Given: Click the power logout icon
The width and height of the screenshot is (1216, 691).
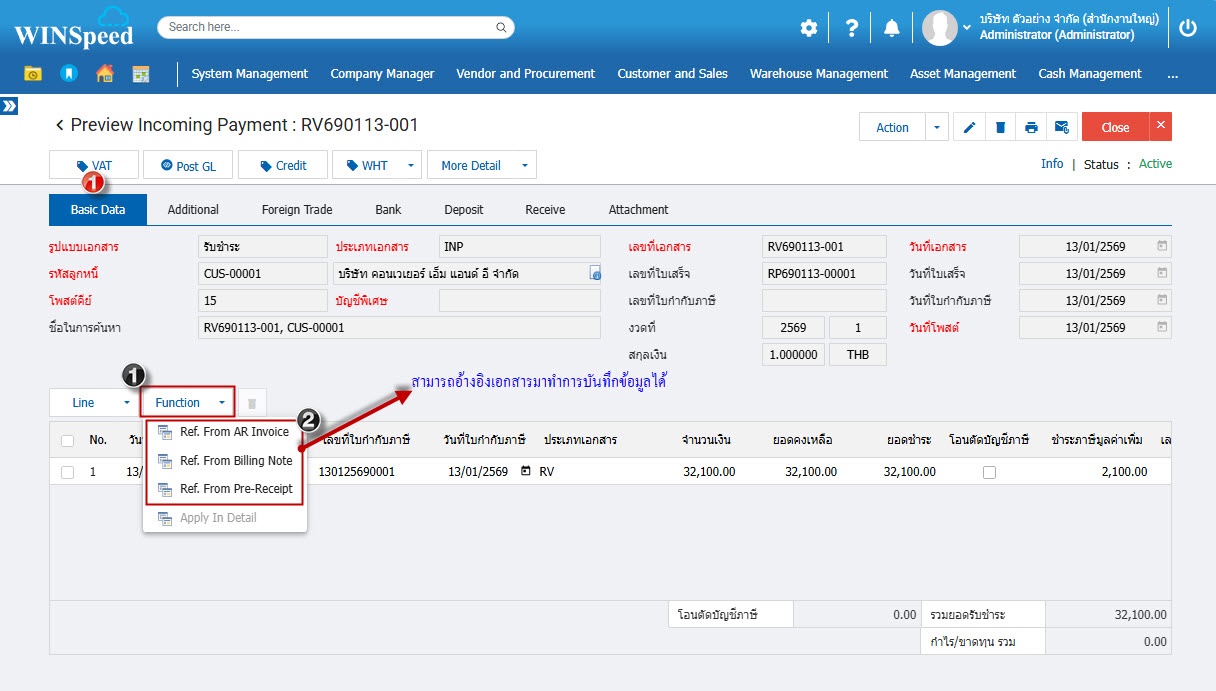Looking at the screenshot, I should pos(1188,28).
